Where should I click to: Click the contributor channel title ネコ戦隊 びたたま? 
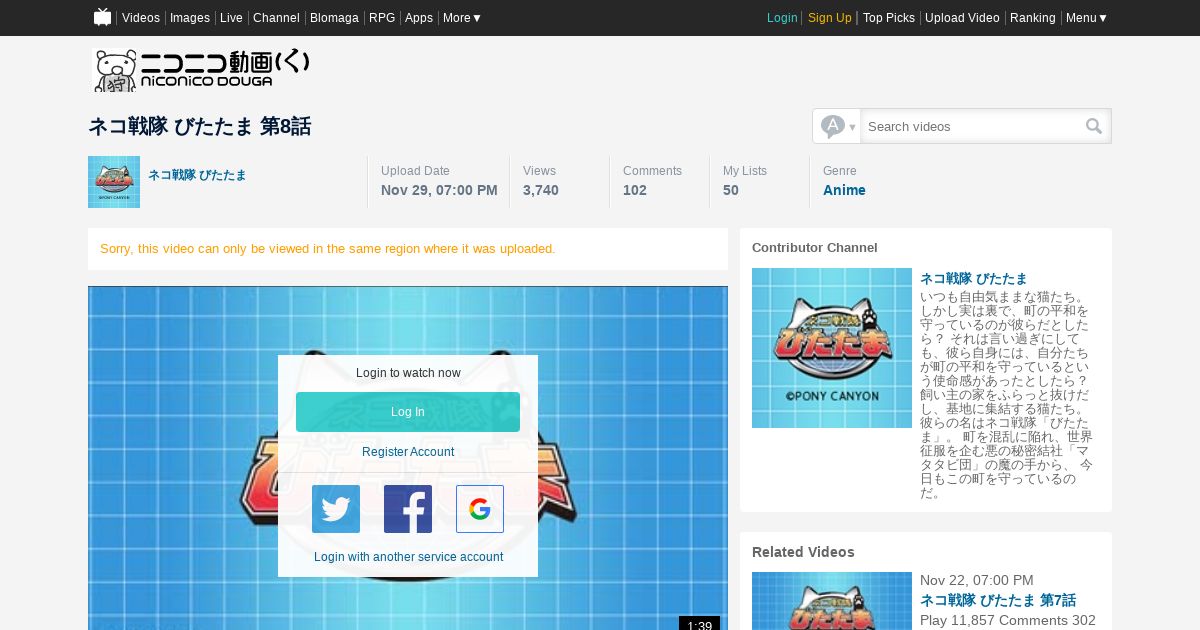click(x=973, y=278)
